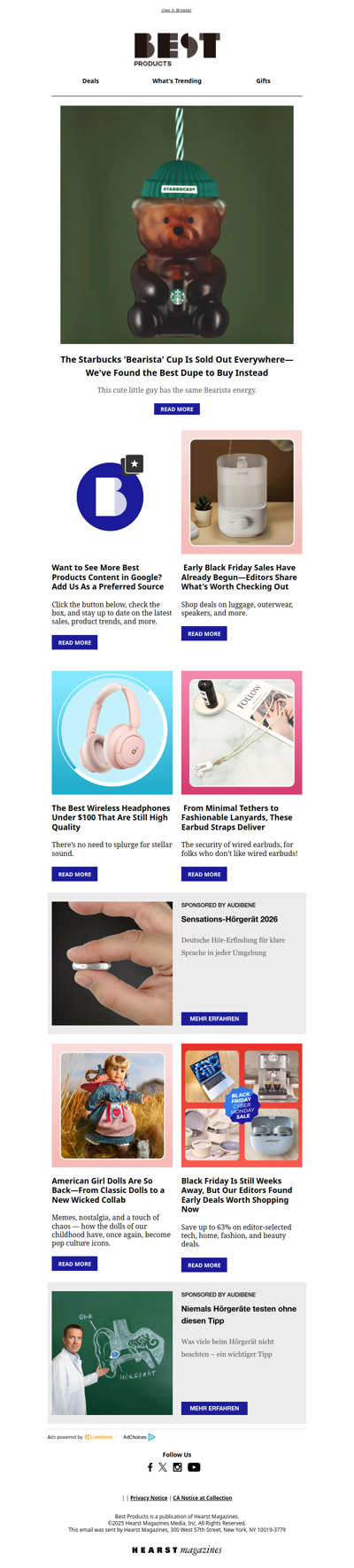Screen dimensions: 354x1568
Task: Click the Best Products logo at top
Action: 177,50
